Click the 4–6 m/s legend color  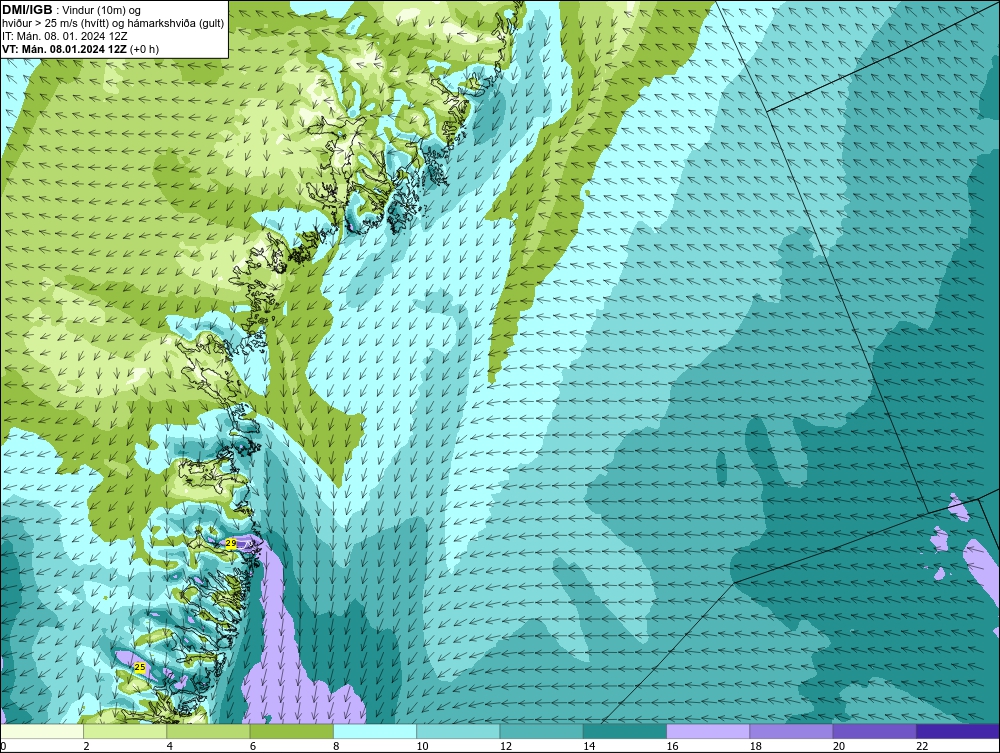209,731
